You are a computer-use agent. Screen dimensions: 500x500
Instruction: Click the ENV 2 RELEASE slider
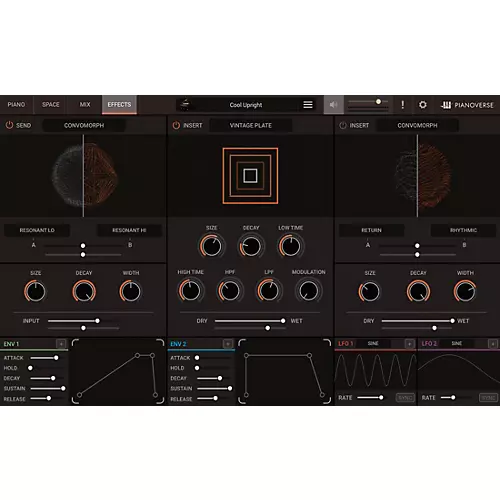pos(213,398)
